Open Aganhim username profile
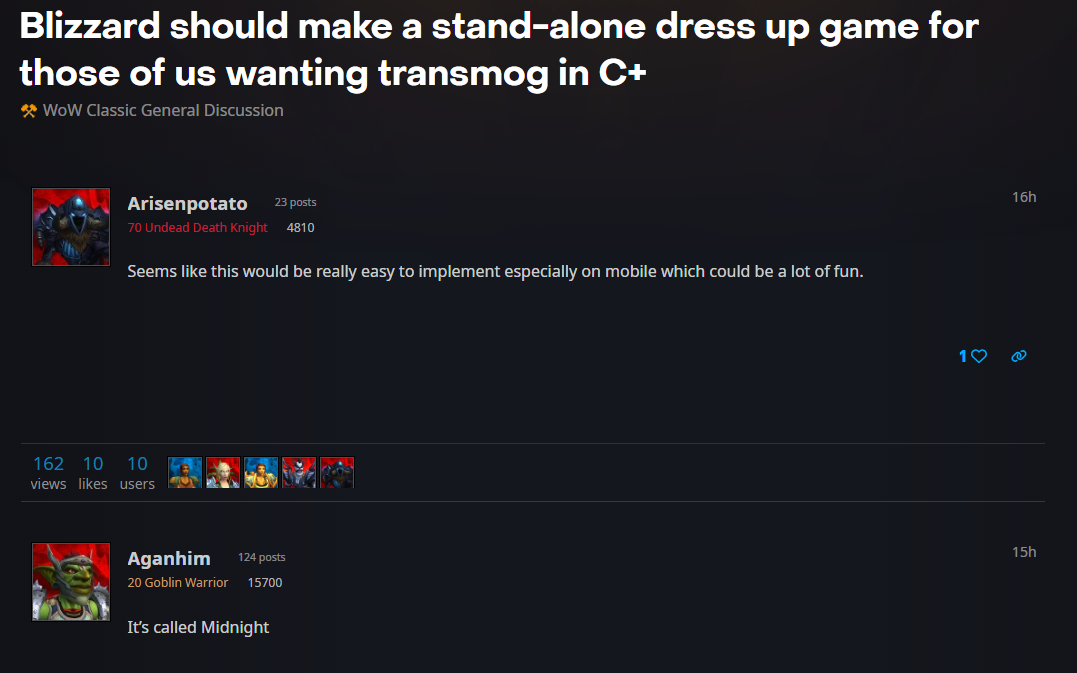Viewport: 1077px width, 673px height. pos(169,558)
